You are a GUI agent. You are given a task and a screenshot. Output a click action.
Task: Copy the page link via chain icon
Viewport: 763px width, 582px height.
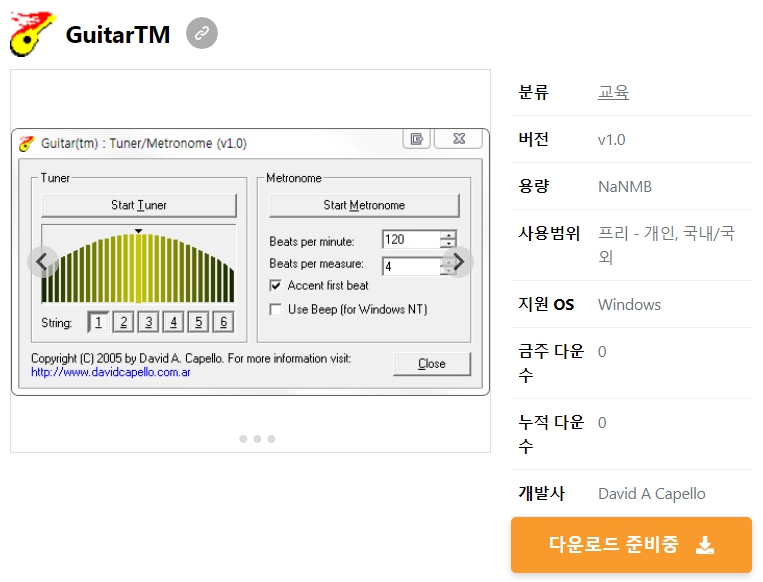202,33
